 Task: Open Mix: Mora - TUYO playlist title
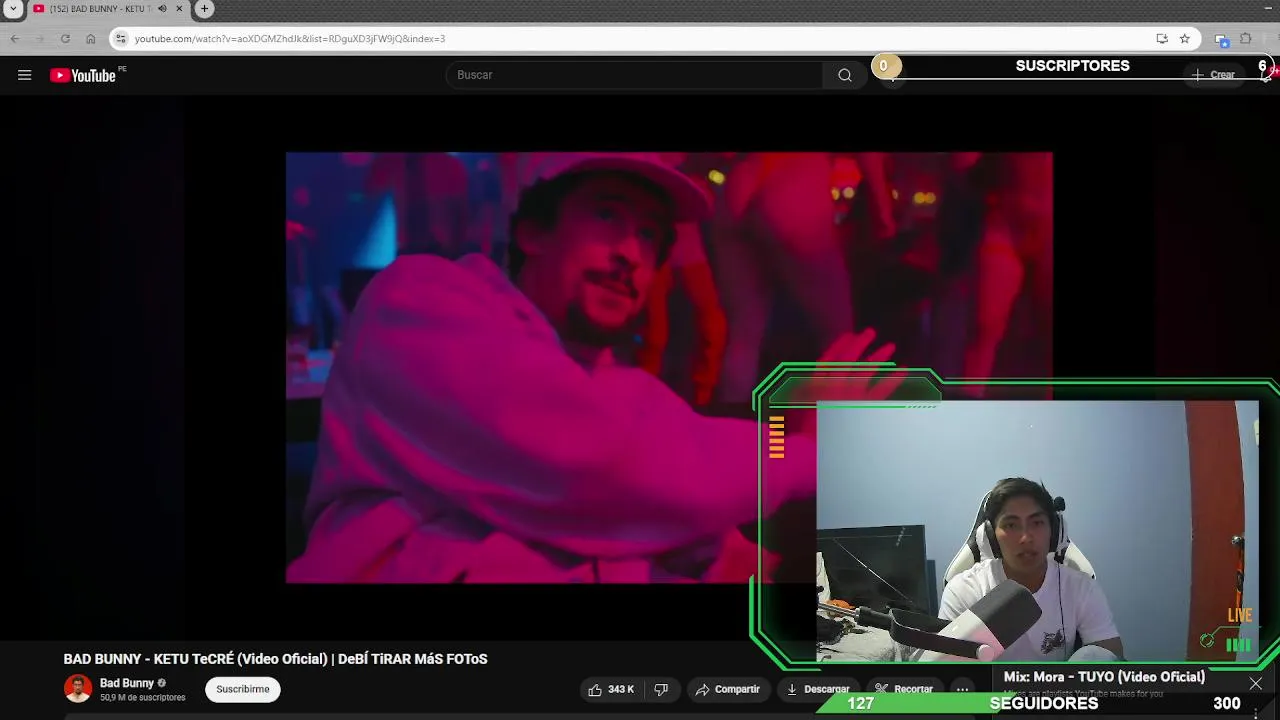coord(1104,677)
